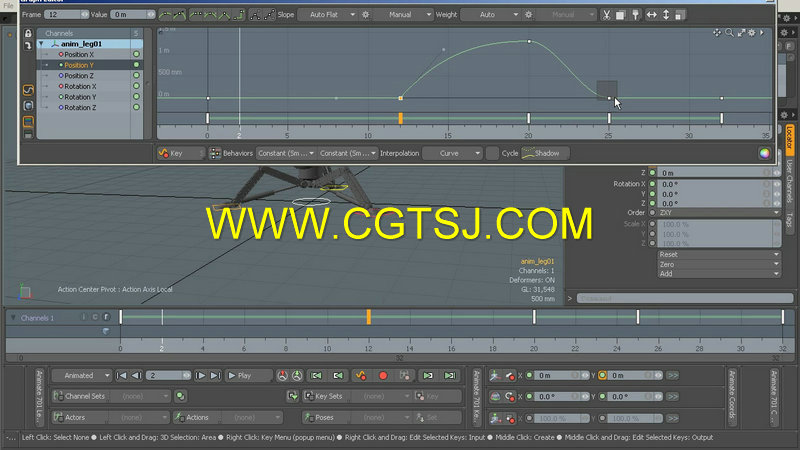Click the command input field
The width and height of the screenshot is (800, 450).
coord(685,298)
